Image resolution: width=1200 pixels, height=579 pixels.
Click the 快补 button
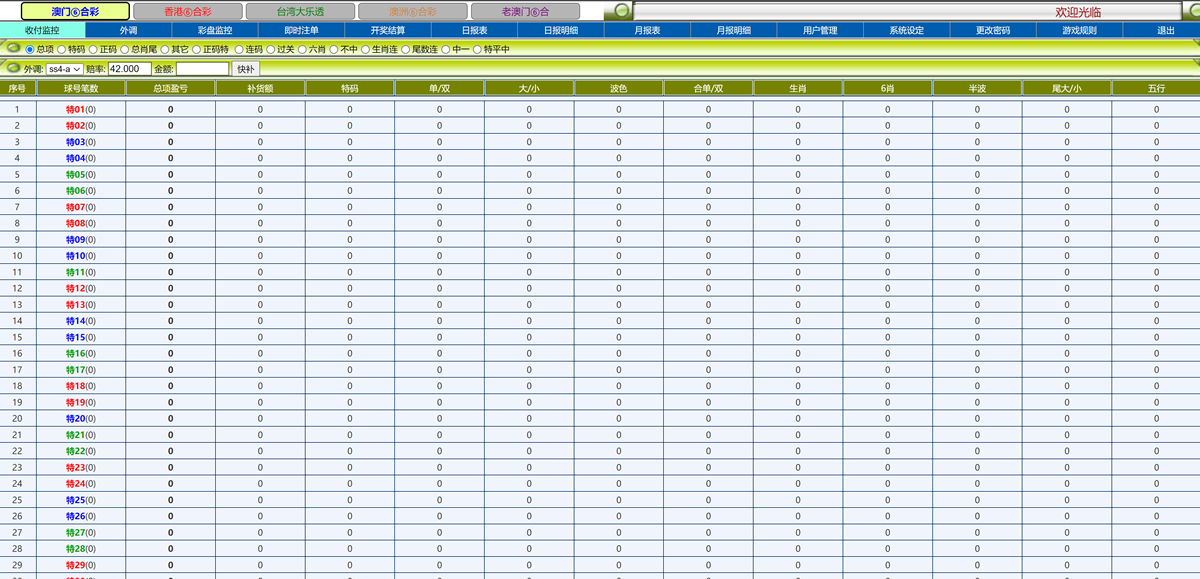pos(246,69)
